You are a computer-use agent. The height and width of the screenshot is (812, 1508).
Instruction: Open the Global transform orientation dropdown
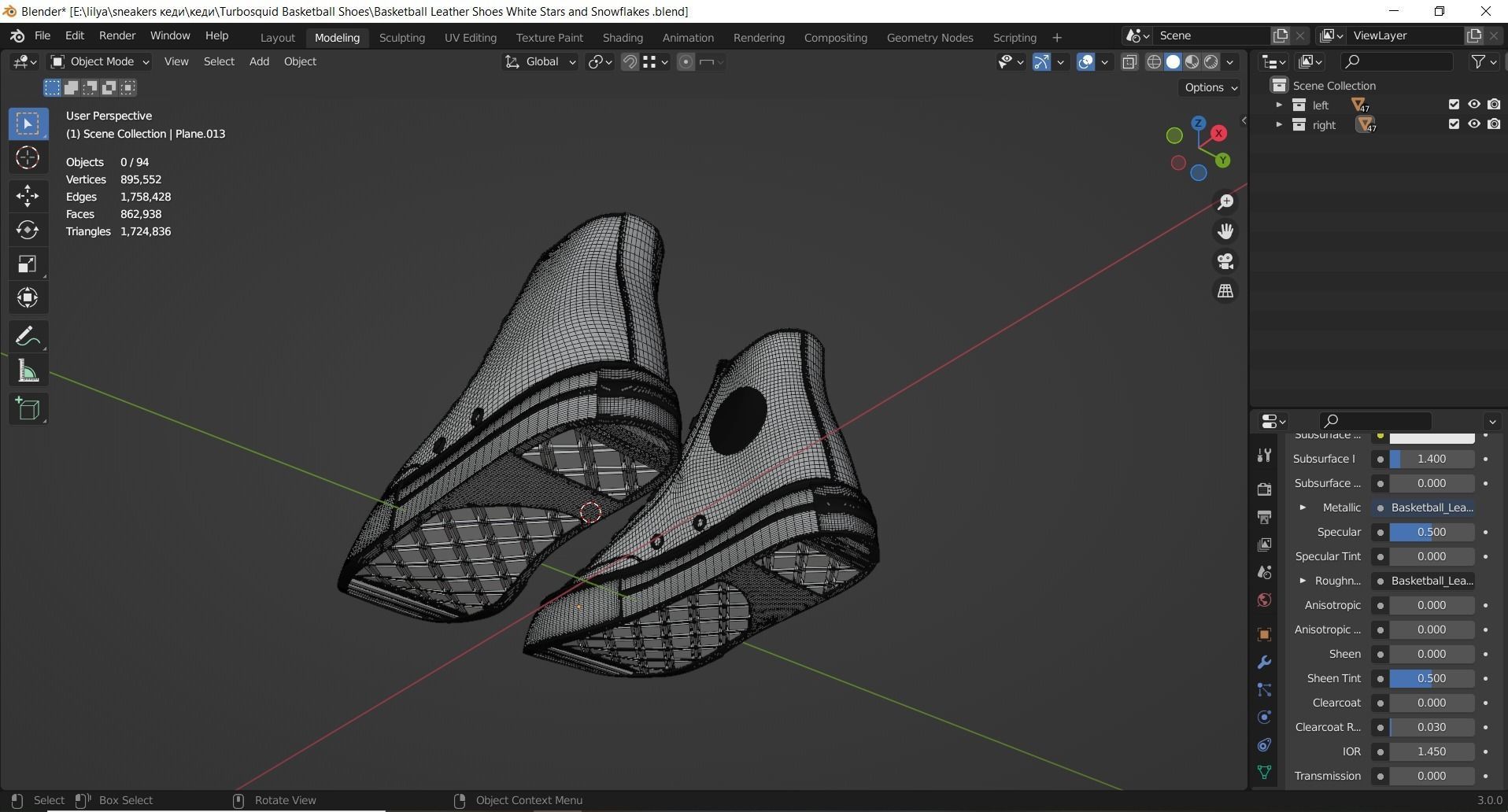coord(541,61)
